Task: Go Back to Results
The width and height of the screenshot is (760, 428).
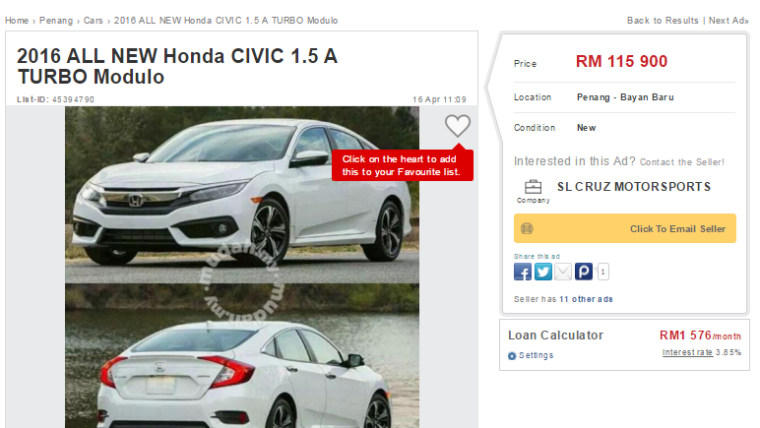Action: click(663, 20)
